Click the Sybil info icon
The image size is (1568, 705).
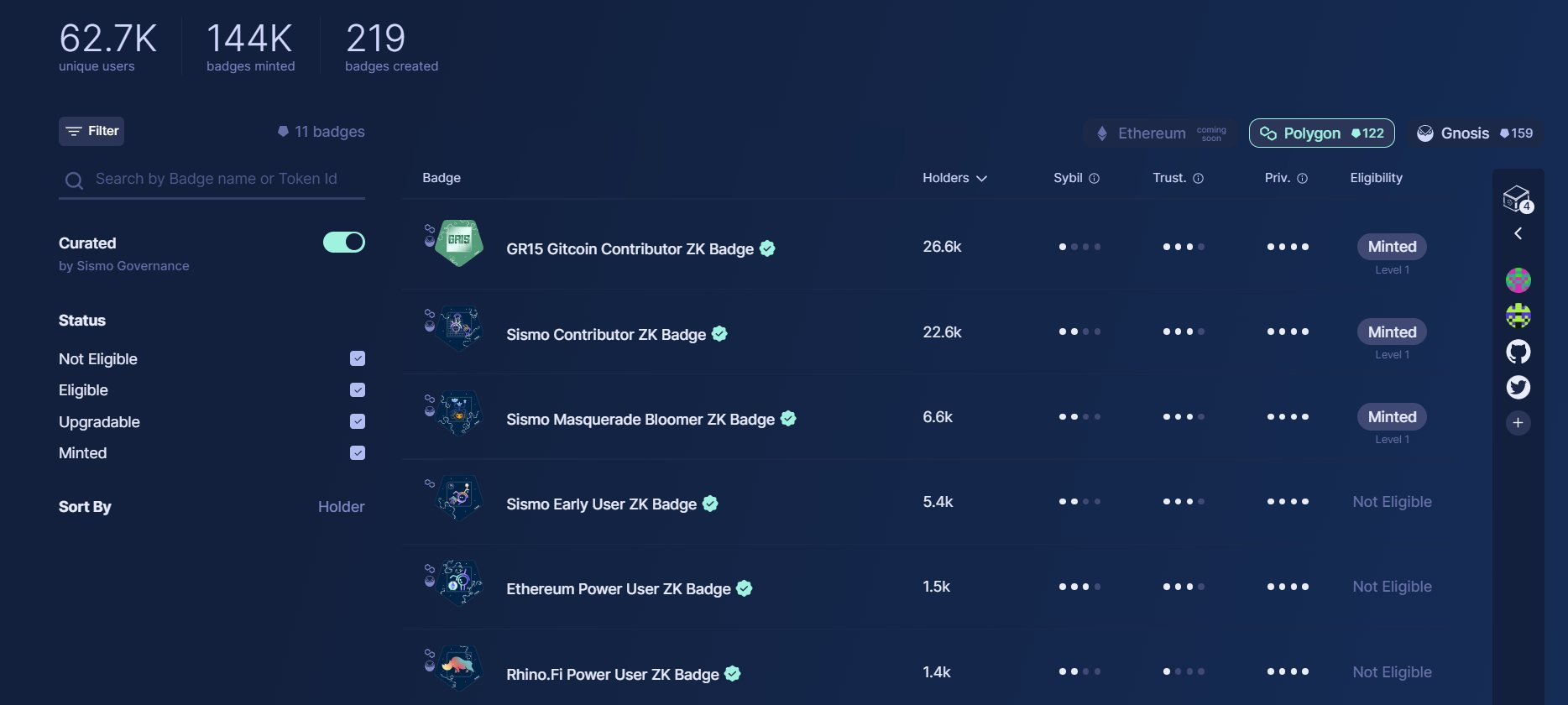(x=1094, y=179)
